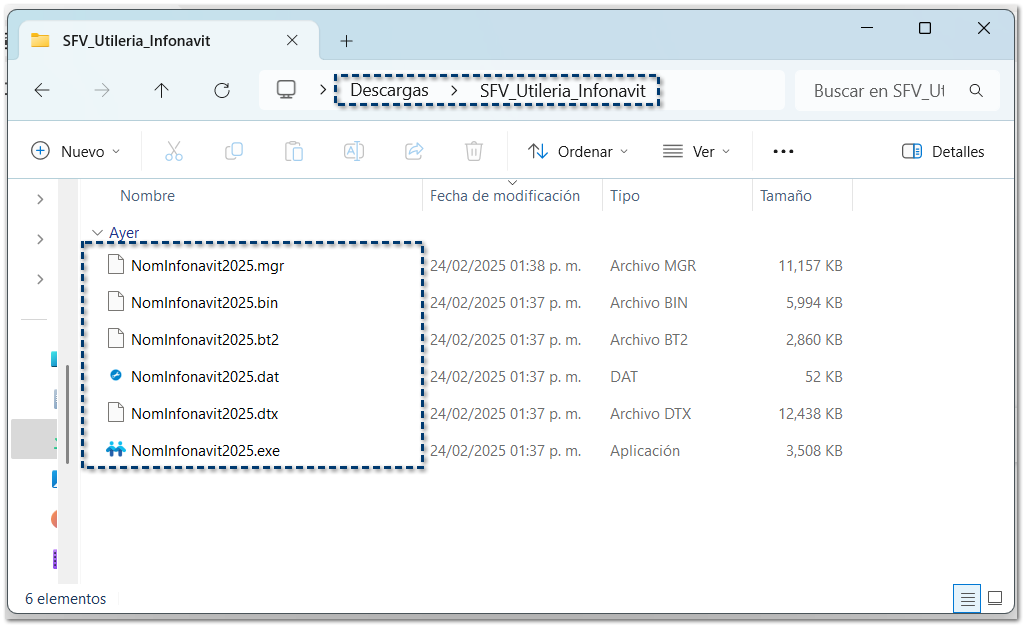Viewport: 1026px width, 628px height.
Task: Select file NomInfonavit2025.dtx
Action: (204, 413)
